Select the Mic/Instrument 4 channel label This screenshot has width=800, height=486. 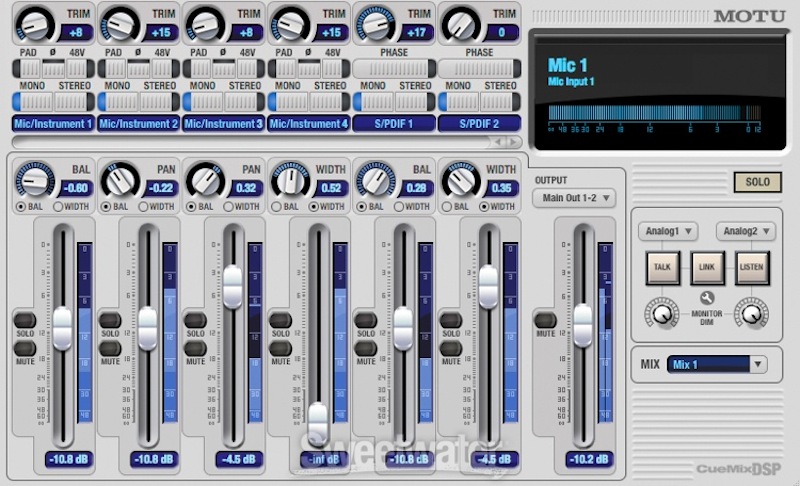point(309,123)
